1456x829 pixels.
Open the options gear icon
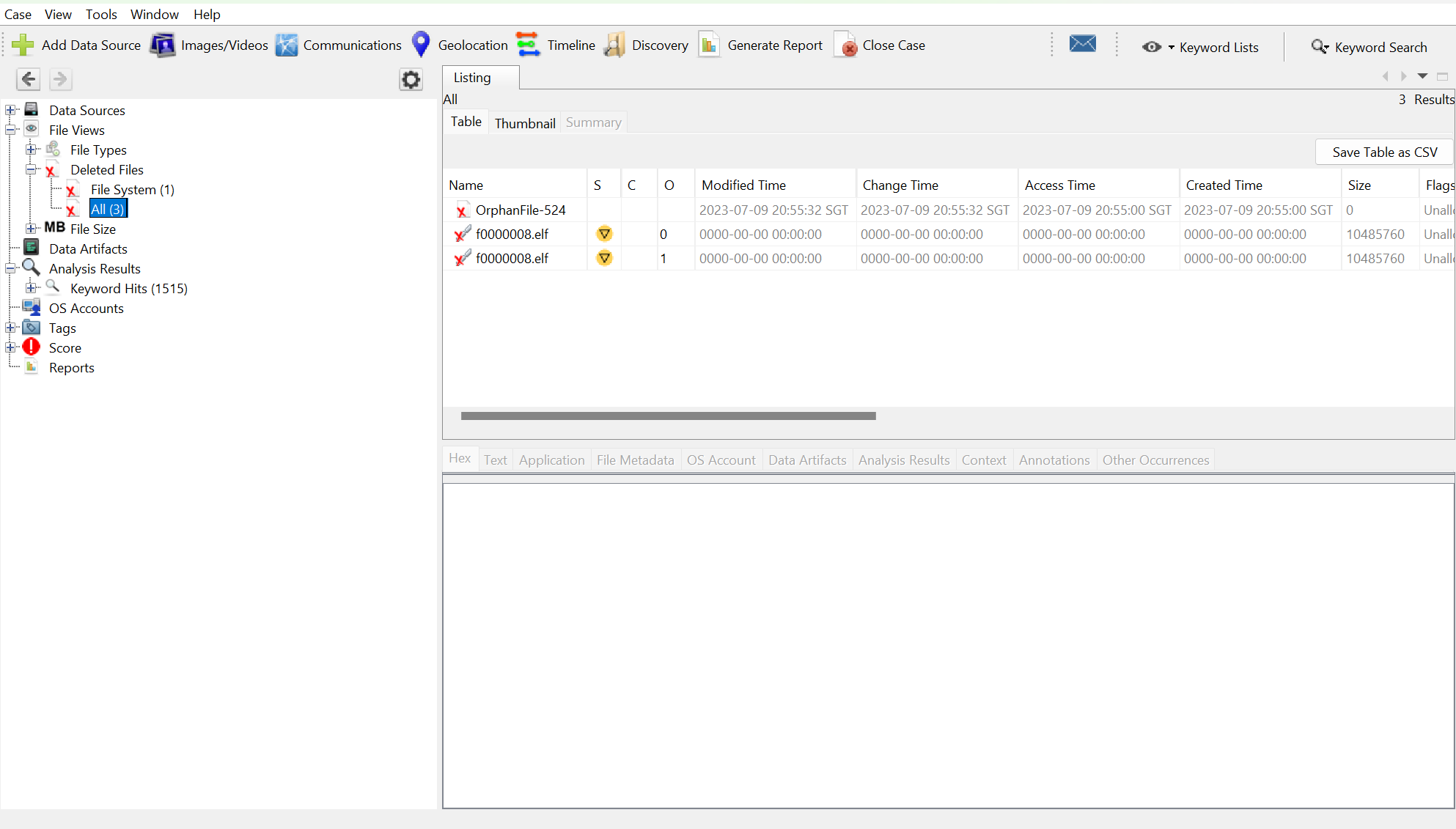pyautogui.click(x=411, y=79)
